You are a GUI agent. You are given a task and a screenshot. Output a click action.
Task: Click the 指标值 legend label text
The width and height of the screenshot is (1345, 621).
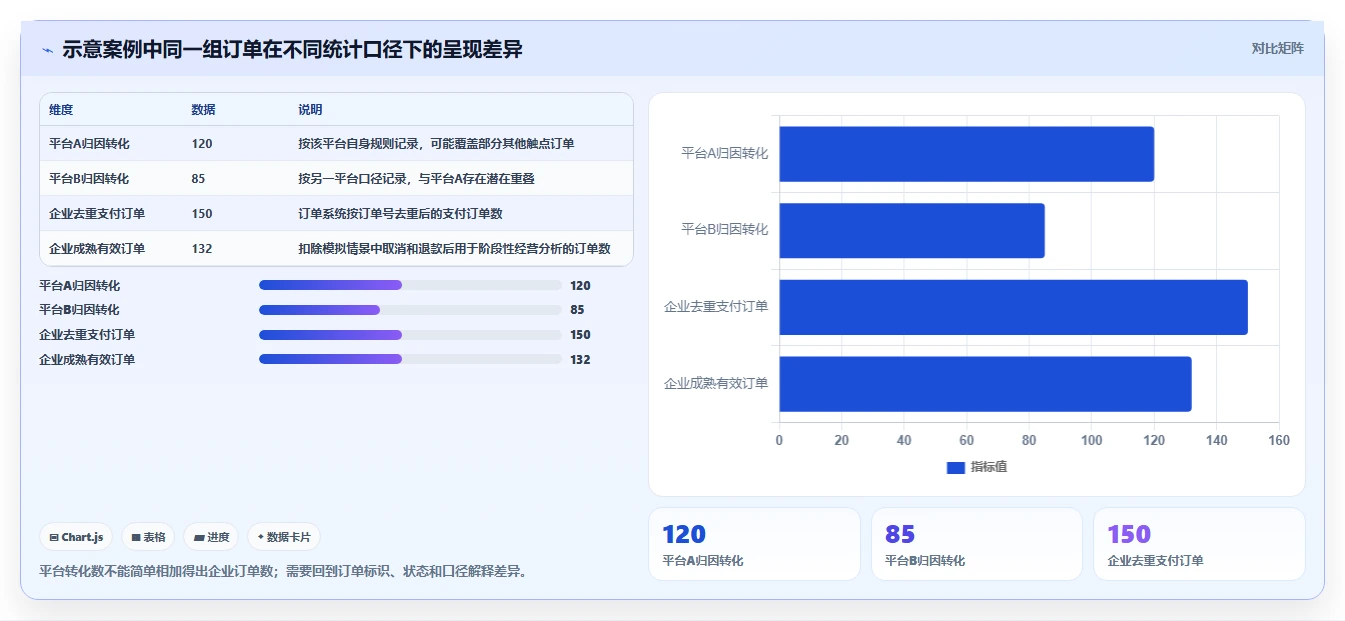tap(988, 467)
